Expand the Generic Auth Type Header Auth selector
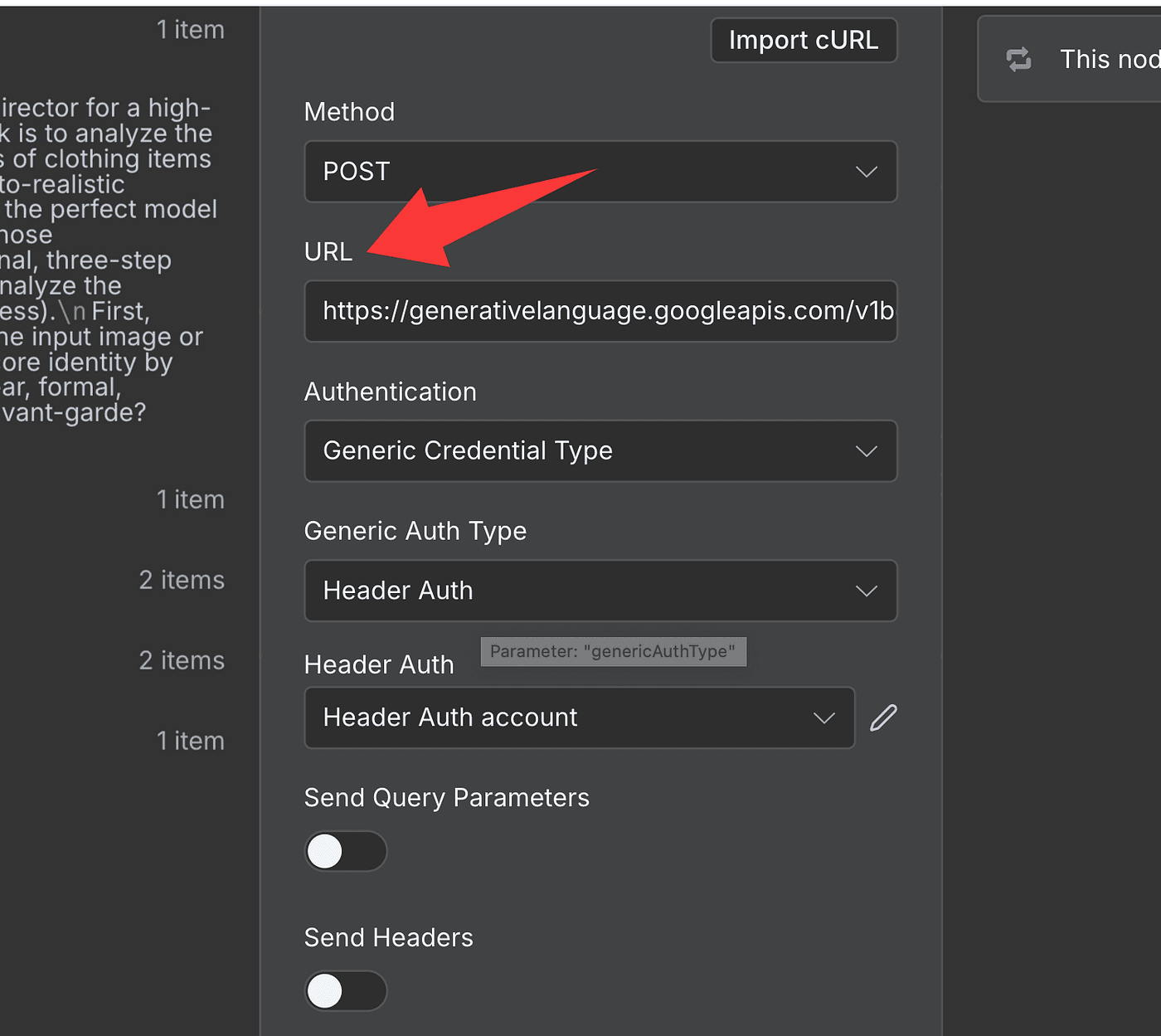The width and height of the screenshot is (1161, 1036). click(x=600, y=591)
